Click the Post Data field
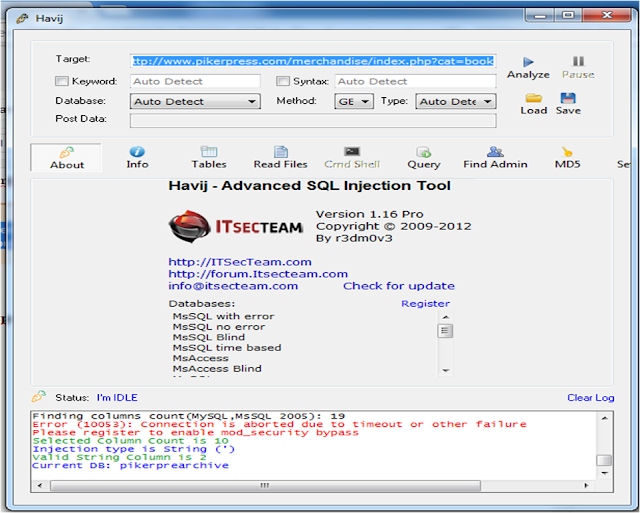The height and width of the screenshot is (513, 640). click(313, 121)
